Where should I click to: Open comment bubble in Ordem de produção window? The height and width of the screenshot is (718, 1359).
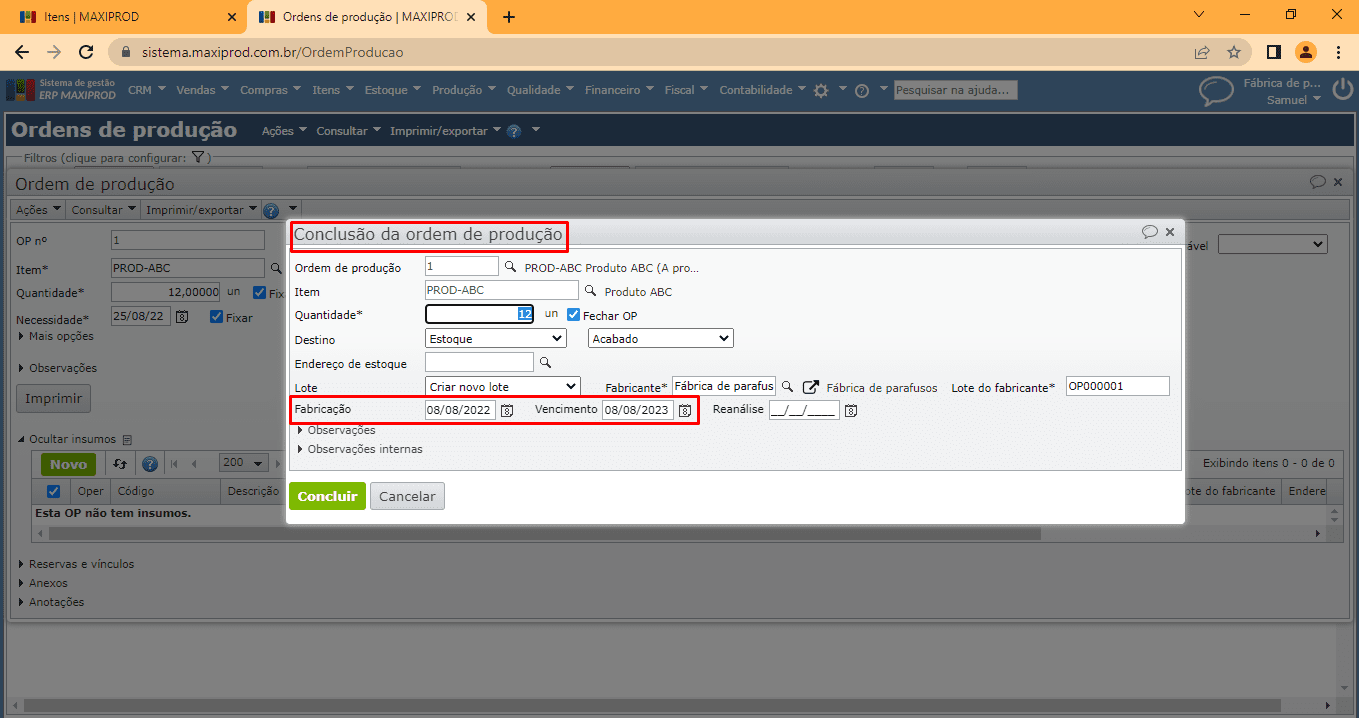(x=1318, y=182)
